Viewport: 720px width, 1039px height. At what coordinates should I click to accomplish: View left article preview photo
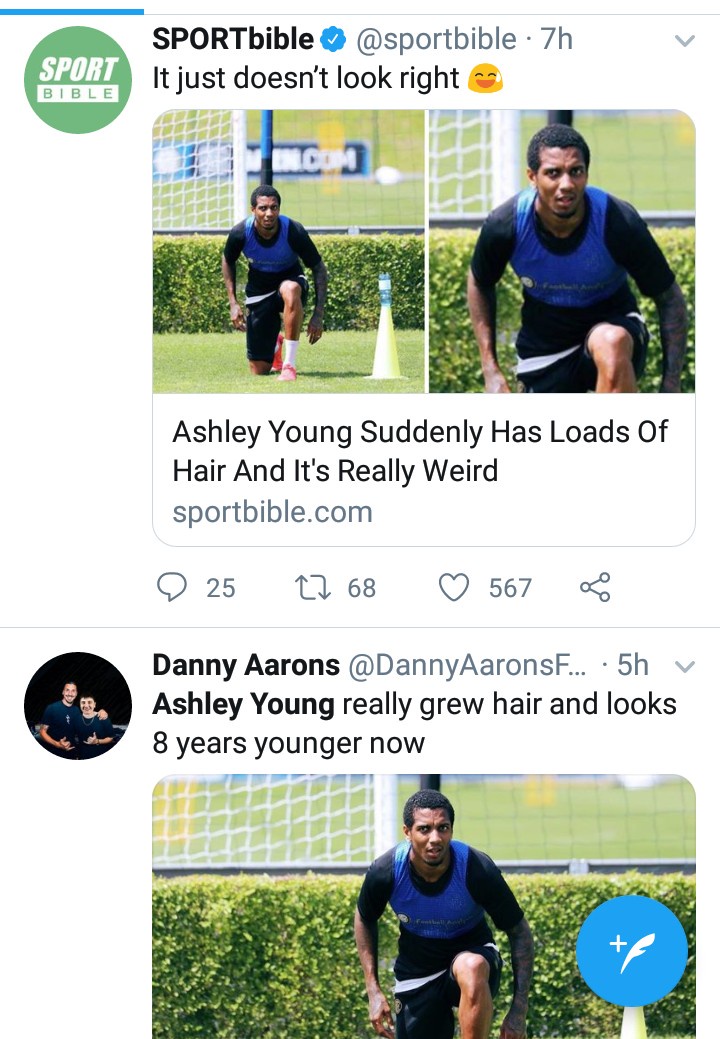pos(289,250)
